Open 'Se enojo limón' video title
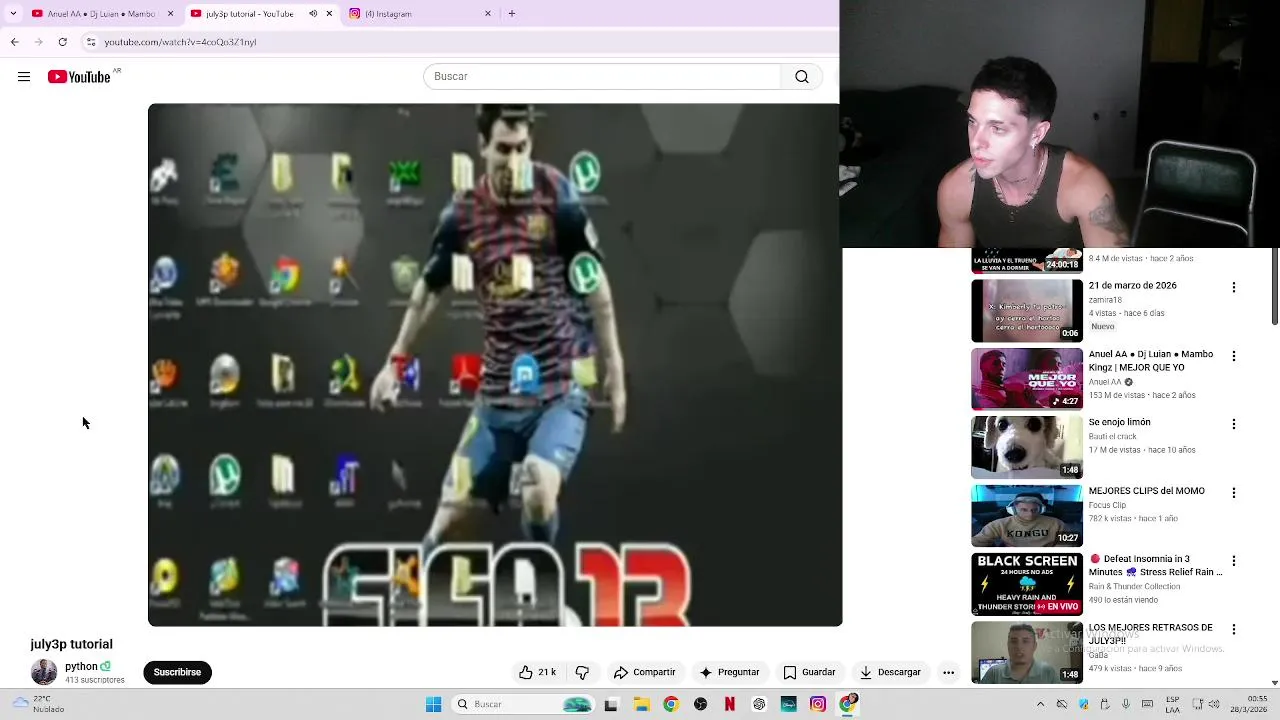The image size is (1280, 720). (1119, 422)
